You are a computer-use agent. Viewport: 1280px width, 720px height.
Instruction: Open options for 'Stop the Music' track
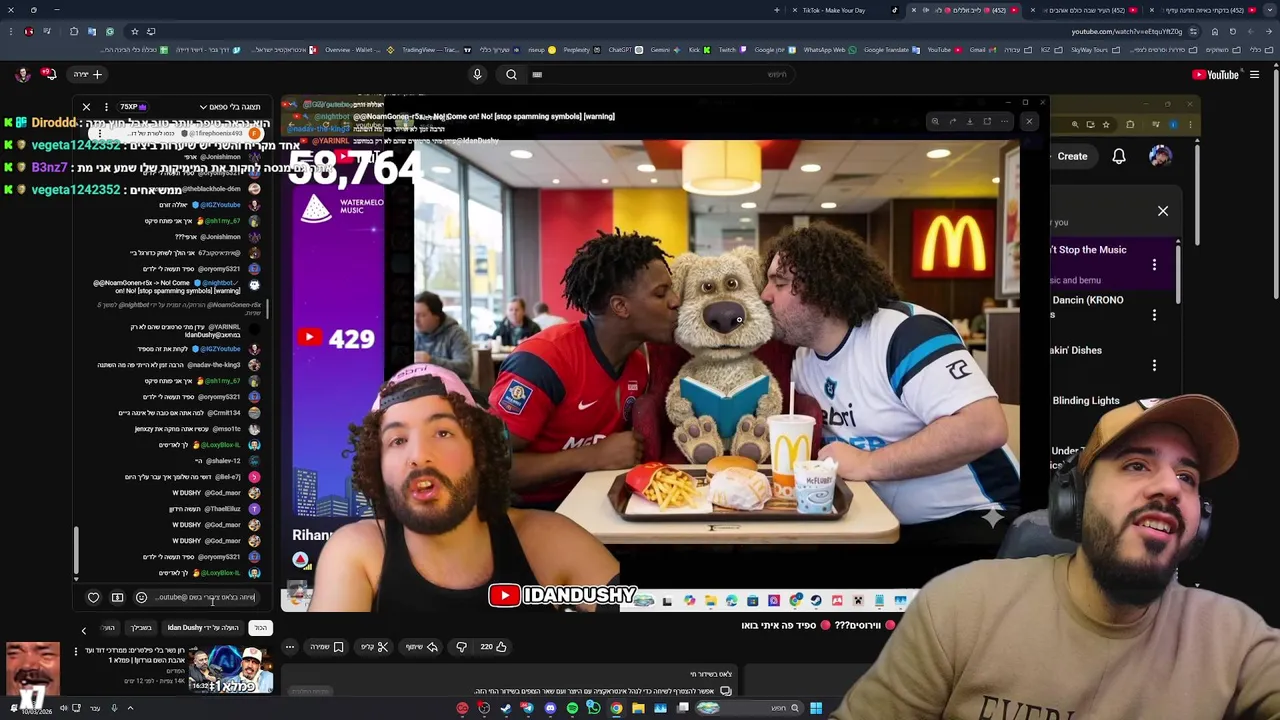[x=1154, y=265]
